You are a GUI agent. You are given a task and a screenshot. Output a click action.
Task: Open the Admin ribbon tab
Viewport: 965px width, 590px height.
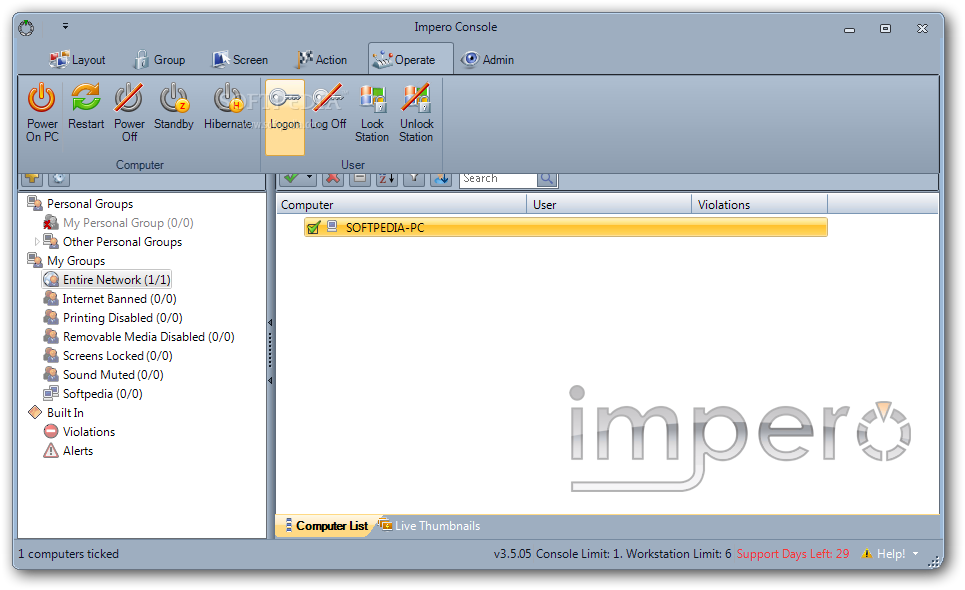(487, 60)
